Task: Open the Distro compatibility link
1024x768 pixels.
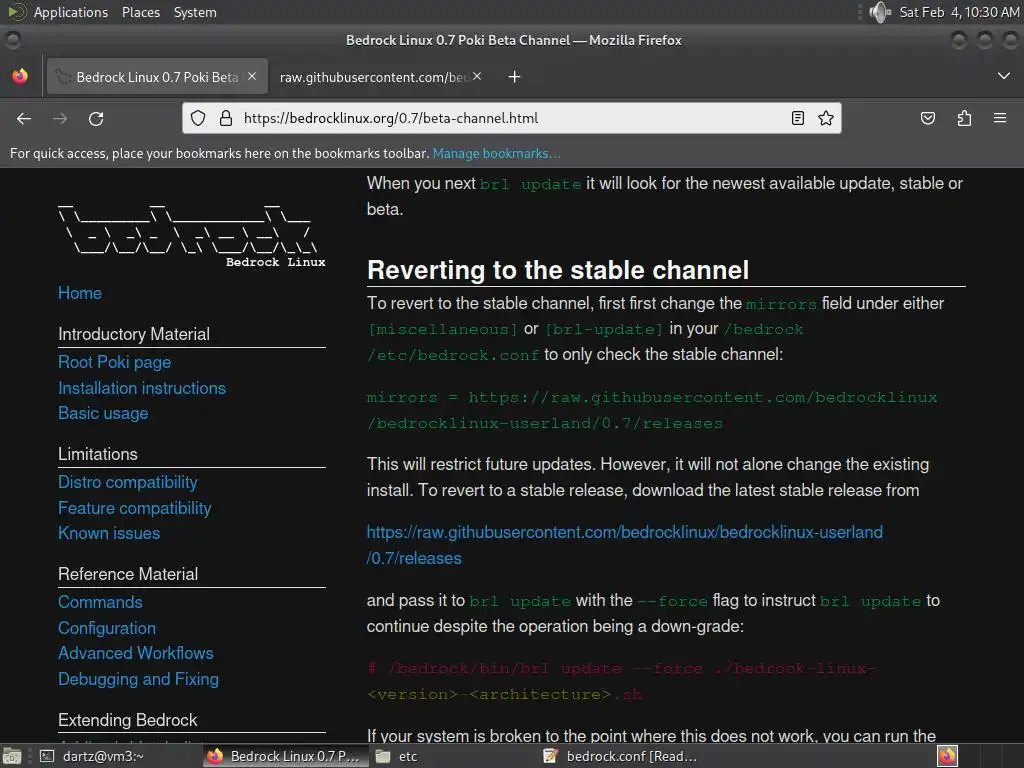Action: pos(128,482)
